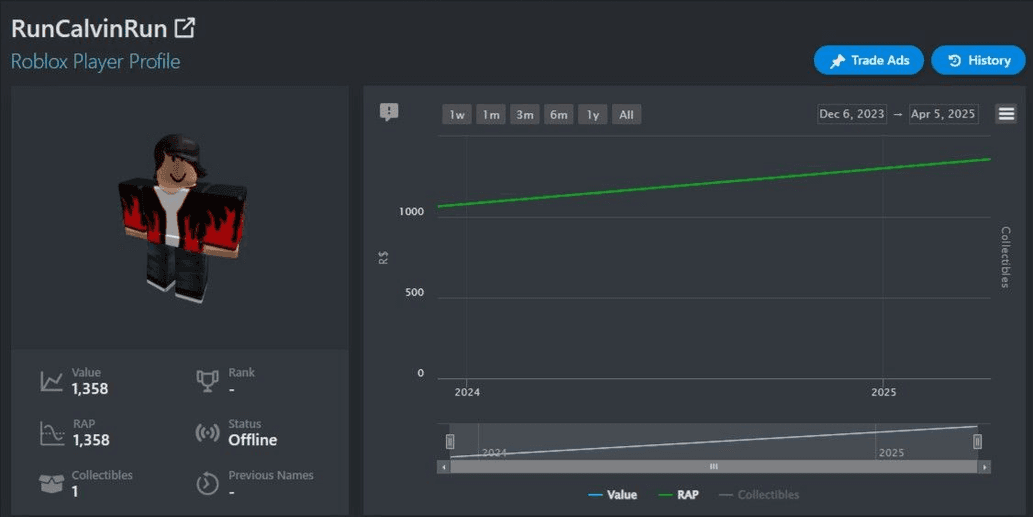Click the 2025 x-axis label on chart
The image size is (1033, 517).
883,392
